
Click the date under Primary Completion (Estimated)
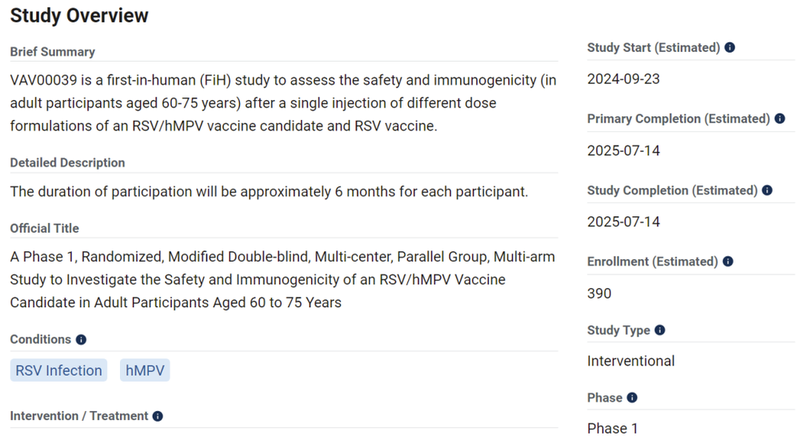624,151
